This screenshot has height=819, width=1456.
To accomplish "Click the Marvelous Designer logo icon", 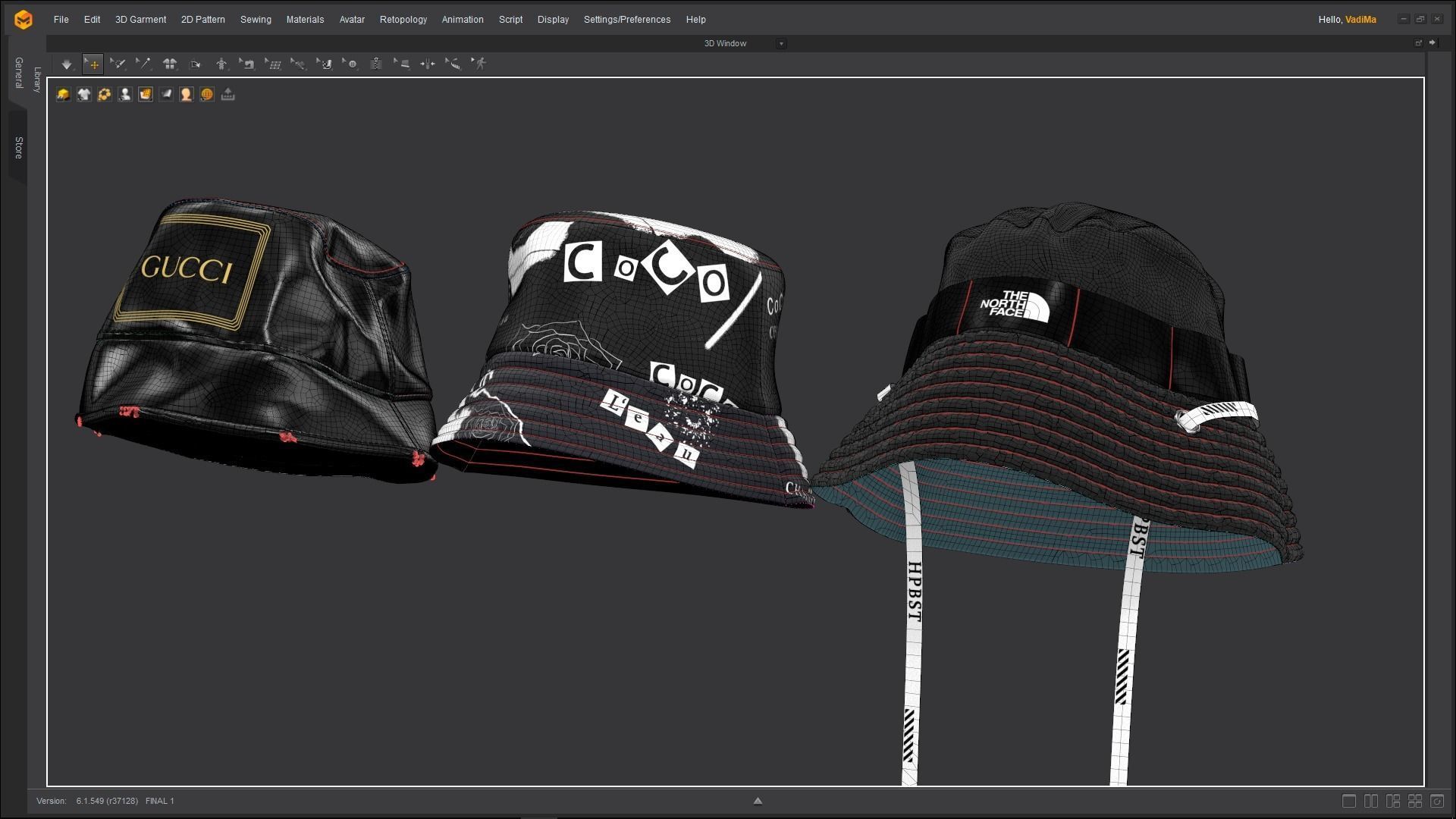I will point(24,20).
